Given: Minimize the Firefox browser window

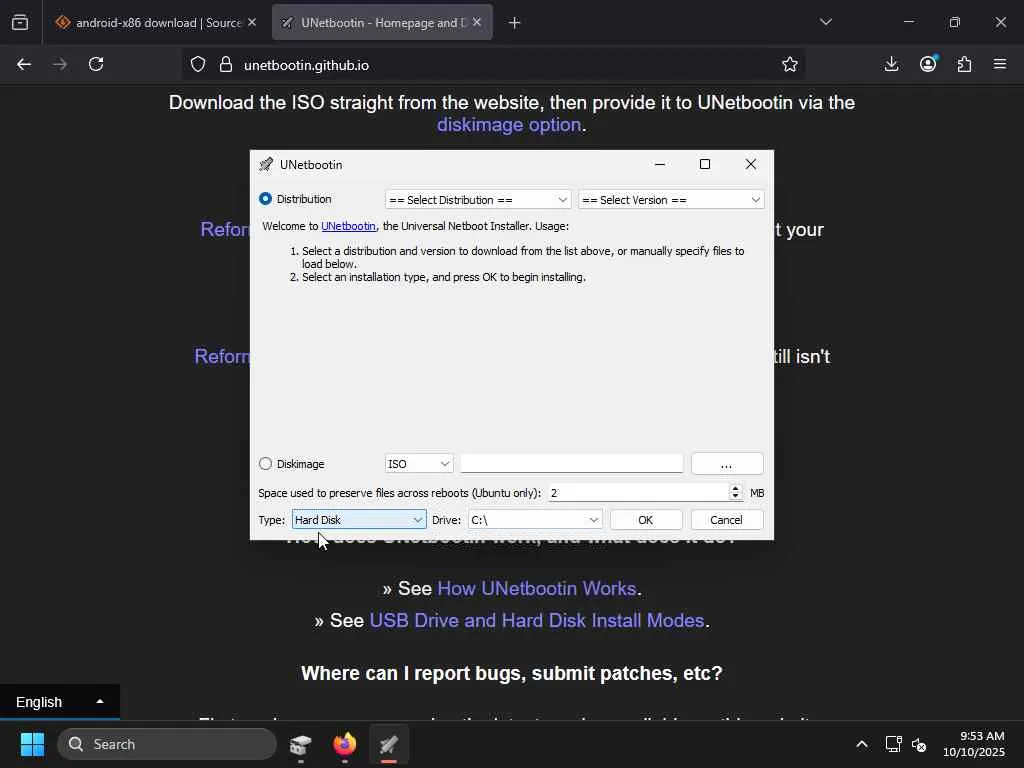Looking at the screenshot, I should [908, 22].
